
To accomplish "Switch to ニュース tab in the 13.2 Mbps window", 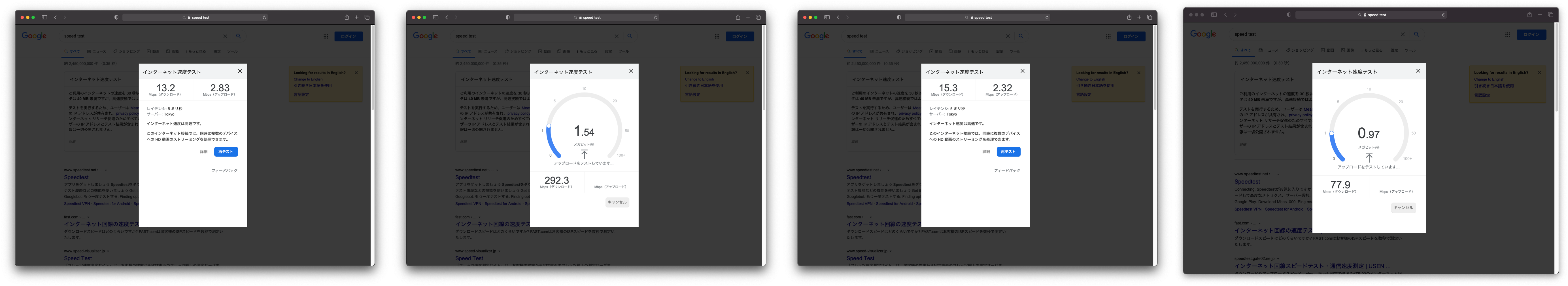I will [97, 51].
